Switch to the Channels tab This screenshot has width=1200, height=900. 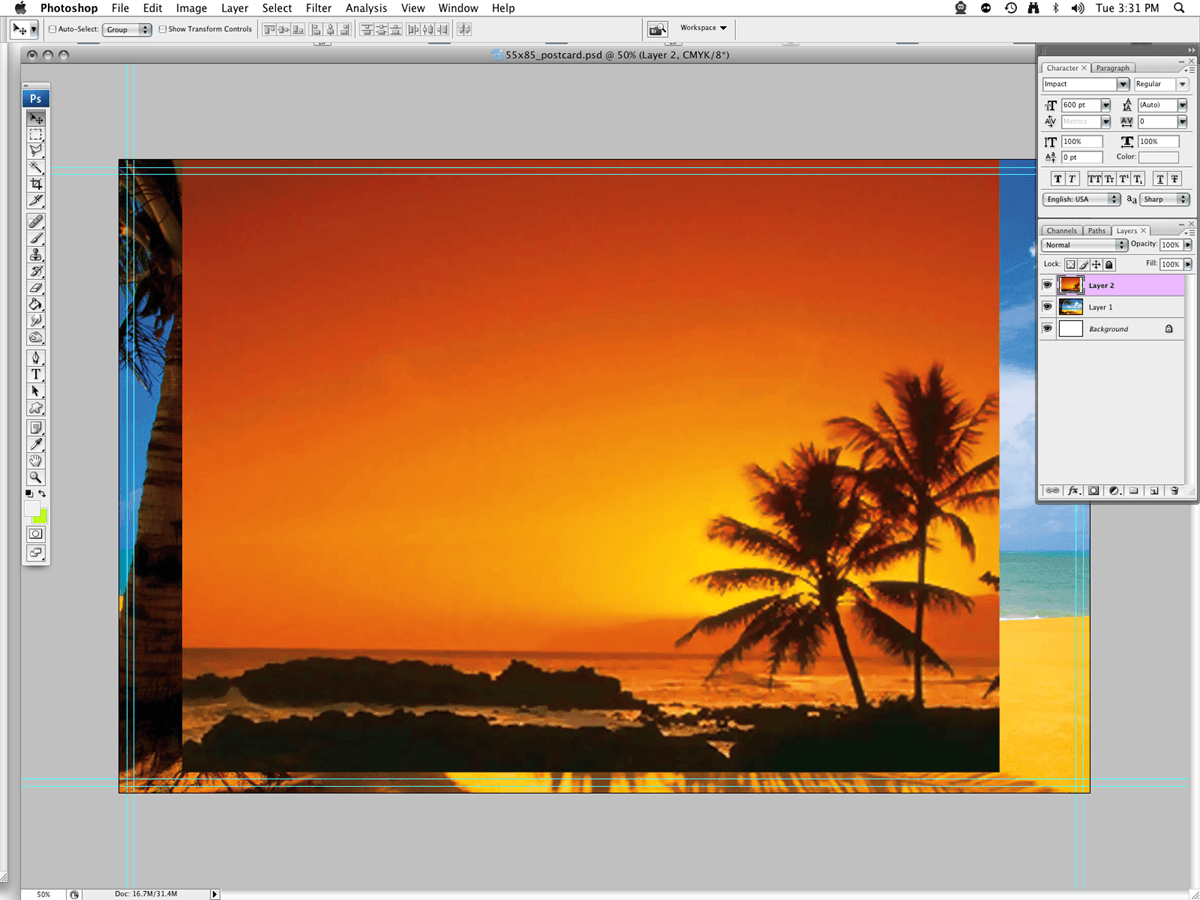pos(1061,231)
